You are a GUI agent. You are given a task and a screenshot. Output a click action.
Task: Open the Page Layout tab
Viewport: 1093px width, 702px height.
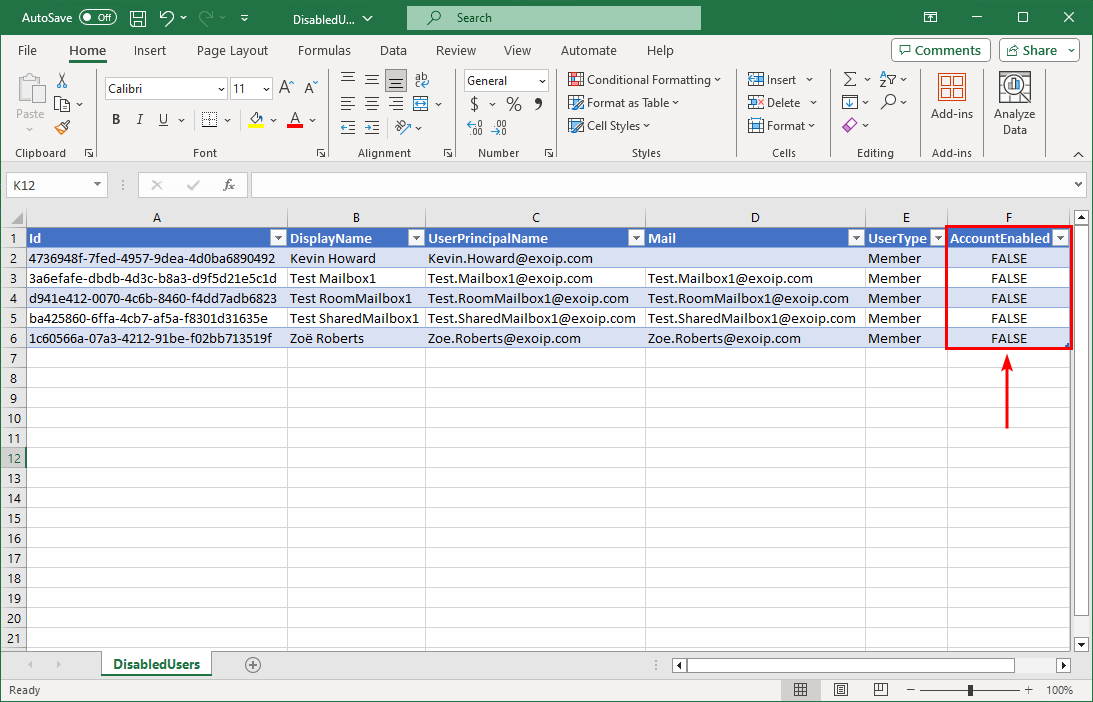(232, 51)
